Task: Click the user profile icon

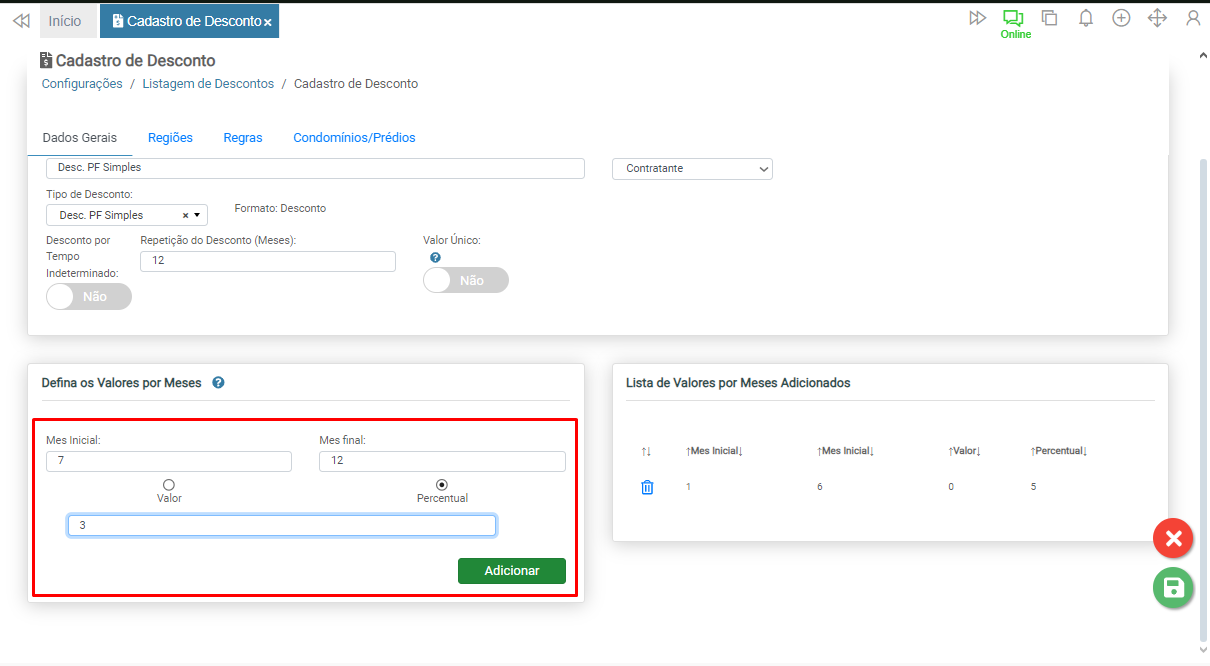Action: [x=1192, y=18]
